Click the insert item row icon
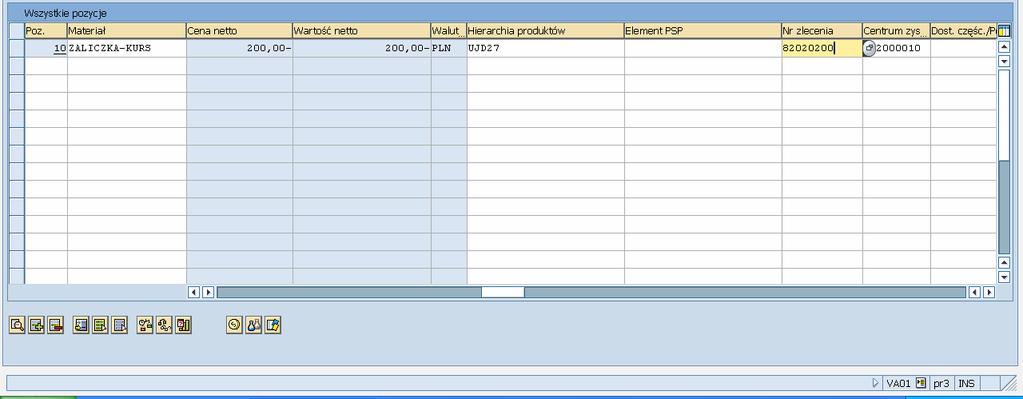Screen dimensions: 1023x399 (36, 325)
